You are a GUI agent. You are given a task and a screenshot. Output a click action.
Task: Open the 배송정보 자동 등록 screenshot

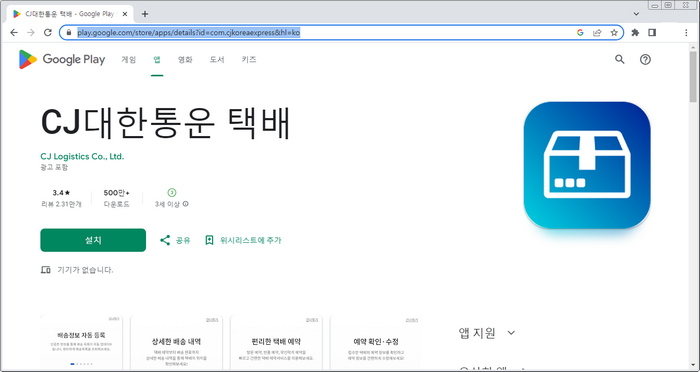coord(81,343)
